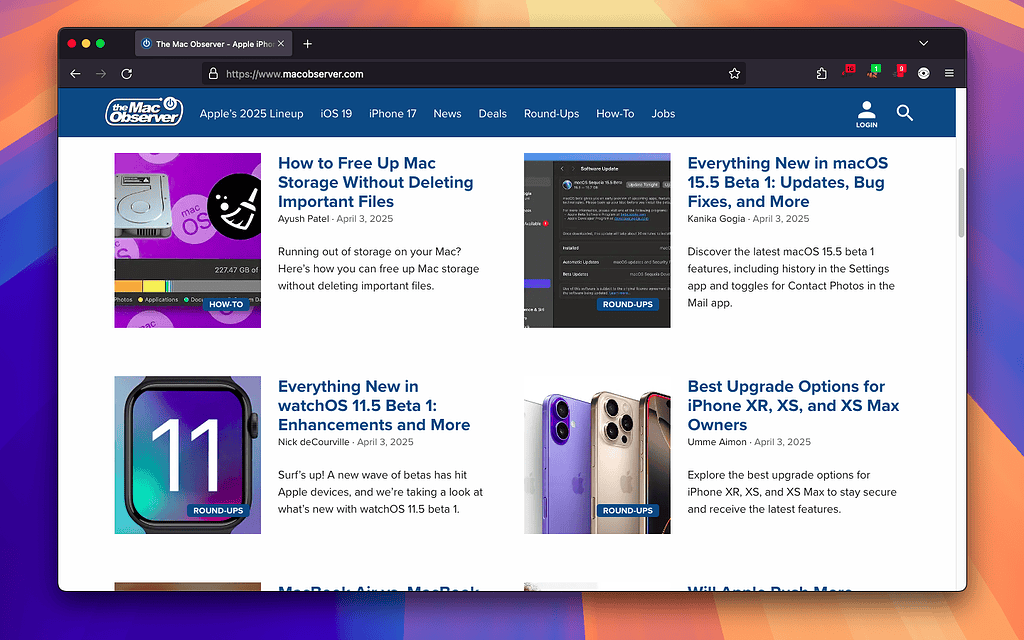Click the extension icon with green badge
Screen dimensions: 1024x640
tap(873, 73)
